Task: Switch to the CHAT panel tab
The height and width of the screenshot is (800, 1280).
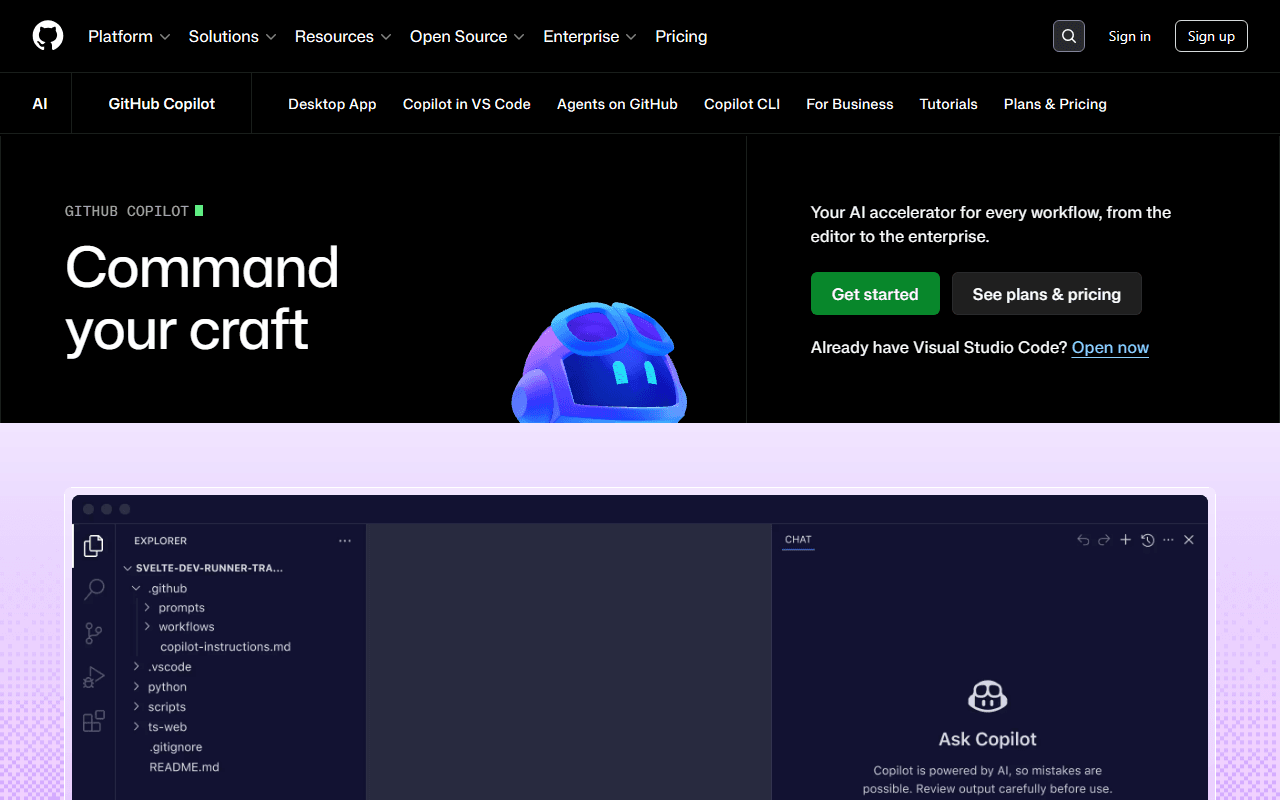Action: [798, 540]
